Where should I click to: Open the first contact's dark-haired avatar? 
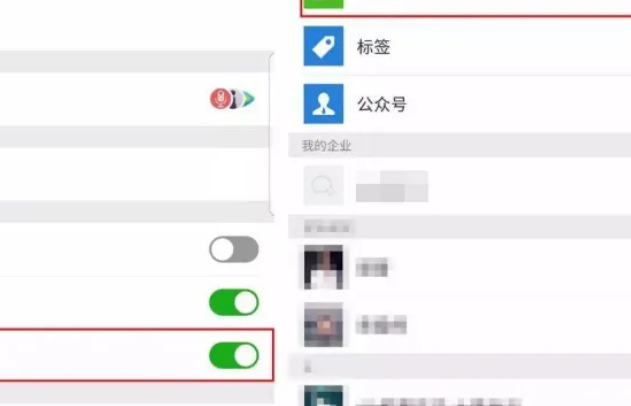point(324,267)
